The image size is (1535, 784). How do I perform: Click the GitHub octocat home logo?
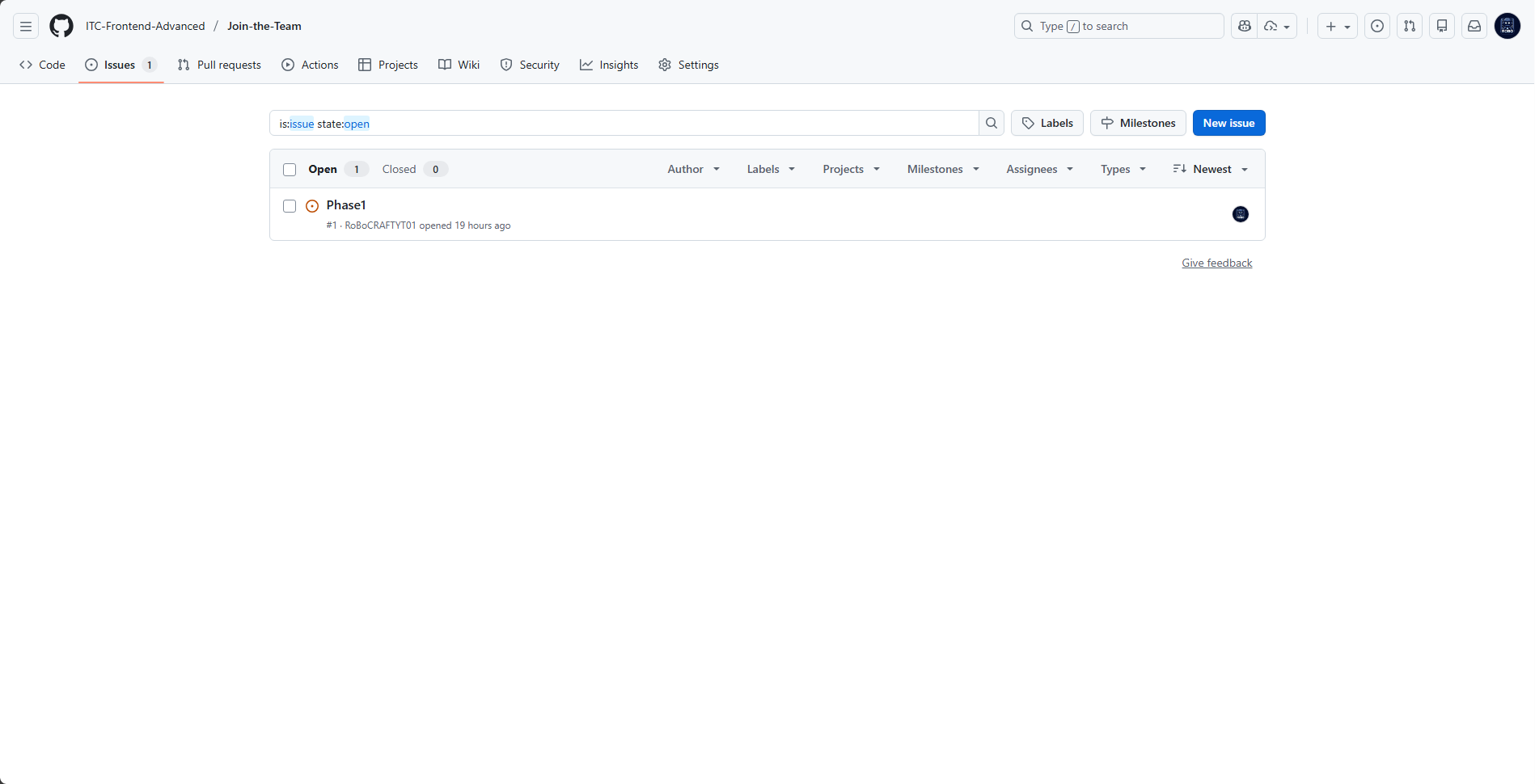pos(61,25)
